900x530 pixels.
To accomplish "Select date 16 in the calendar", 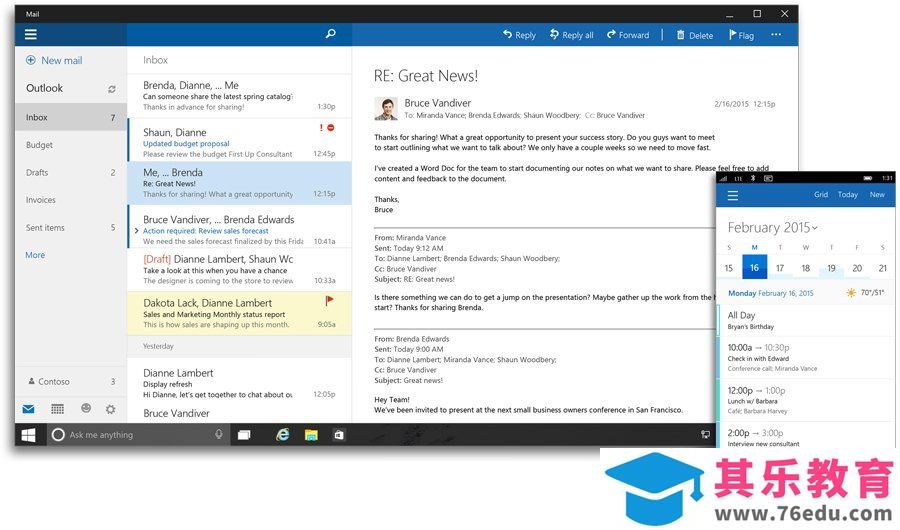I will click(x=754, y=268).
